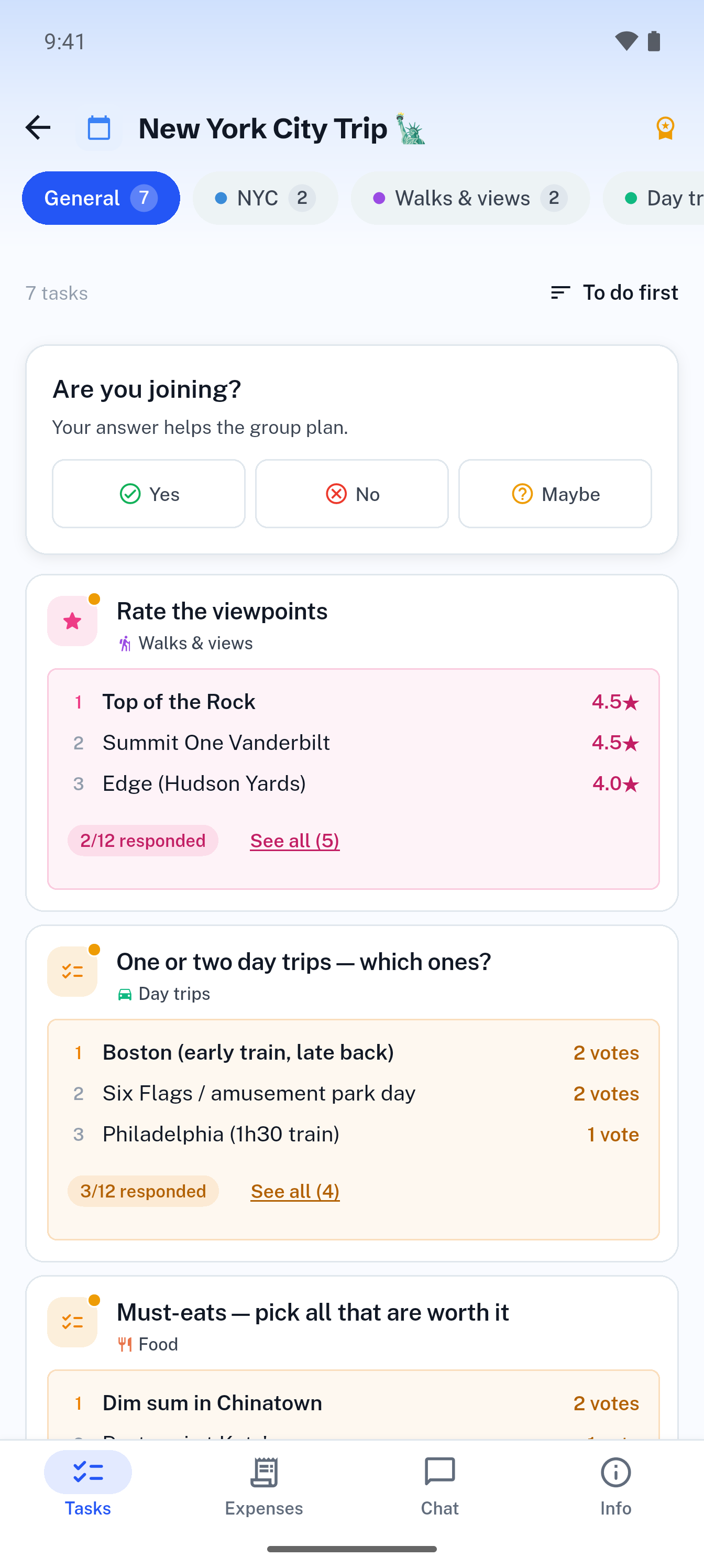Open the checklist icon for day trips poll
This screenshot has height=1568, width=704.
point(72,972)
